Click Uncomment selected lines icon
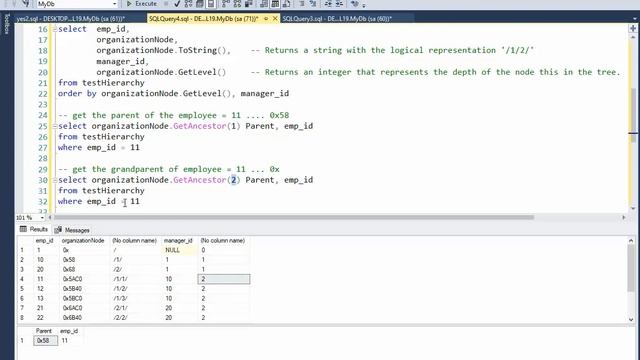The image size is (640, 360). (x=313, y=4)
